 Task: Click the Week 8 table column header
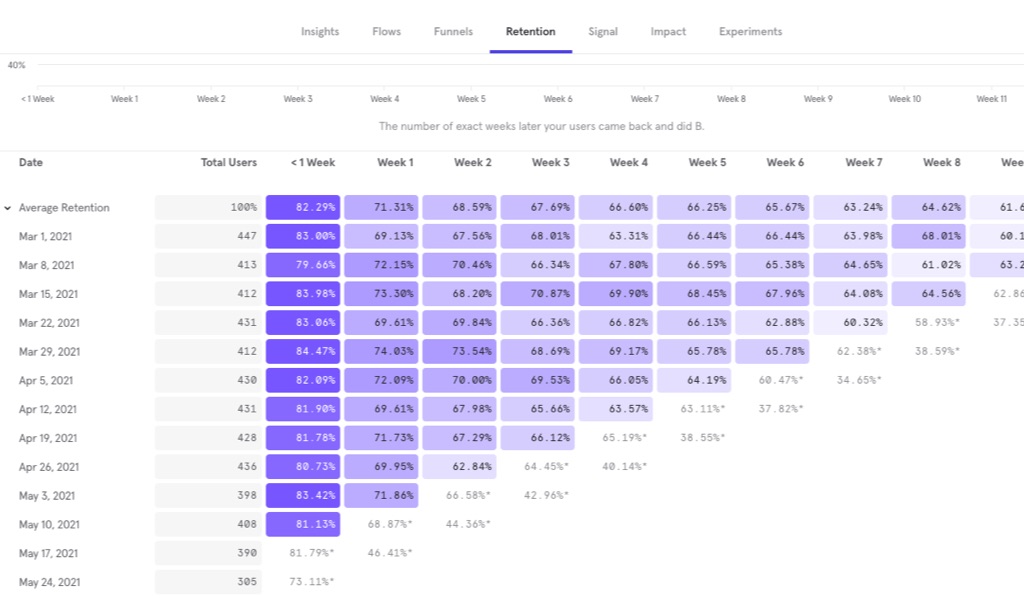click(941, 162)
